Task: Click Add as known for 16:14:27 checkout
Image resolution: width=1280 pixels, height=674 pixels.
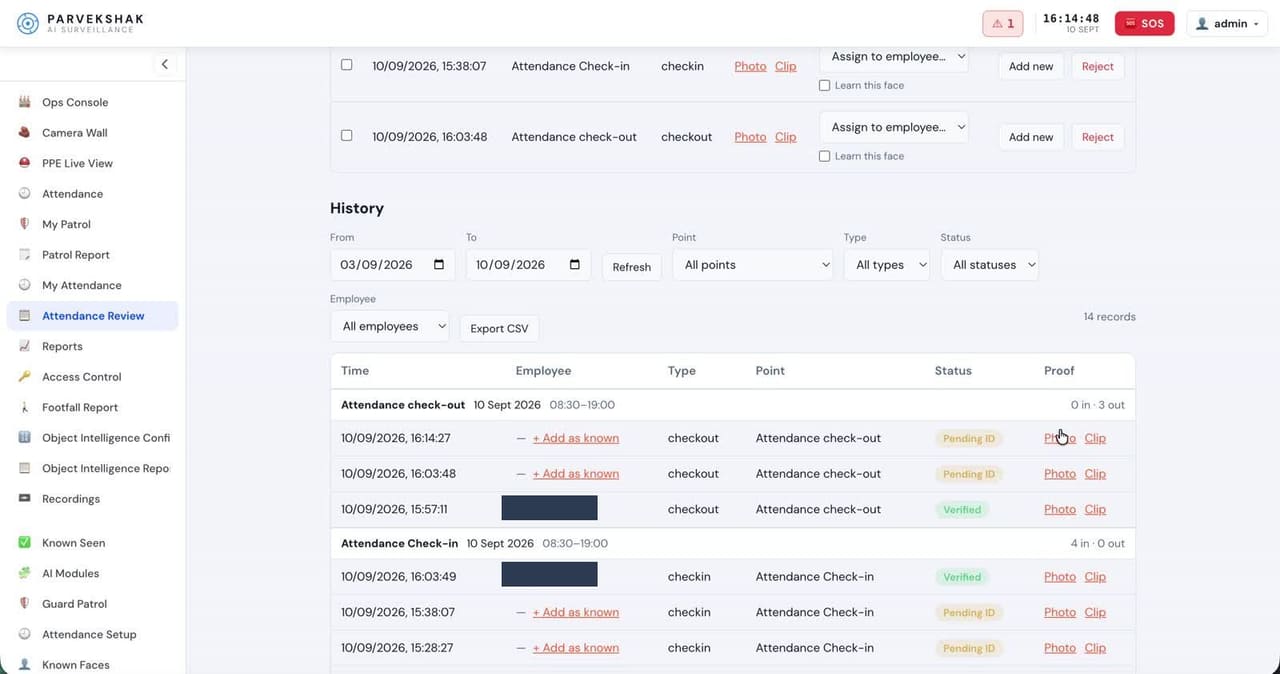Action: [x=576, y=438]
